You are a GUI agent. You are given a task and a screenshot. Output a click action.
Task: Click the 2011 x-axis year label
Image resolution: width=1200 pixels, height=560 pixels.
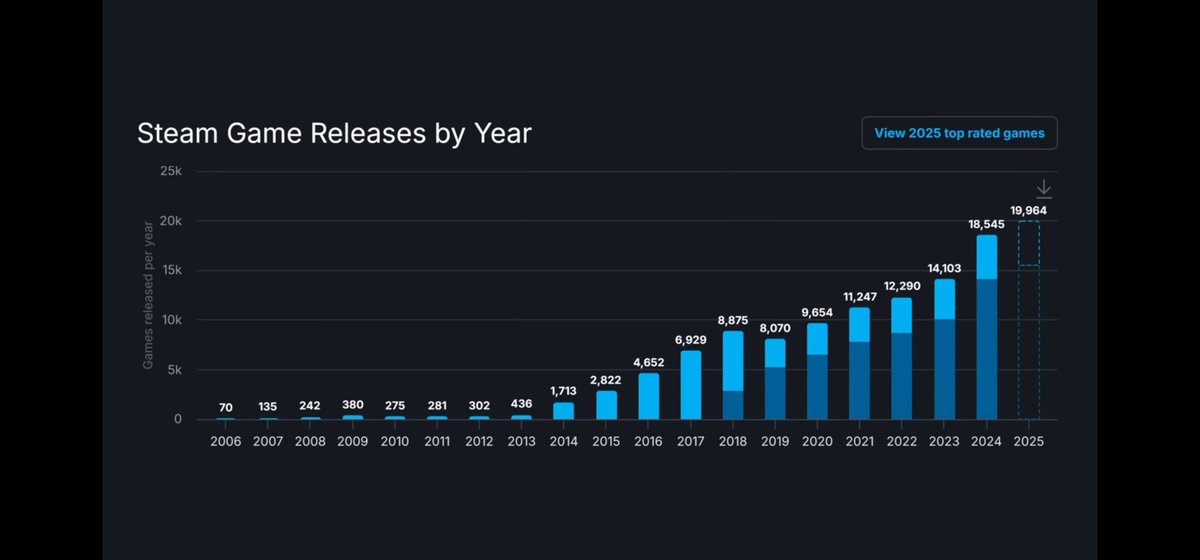(x=437, y=441)
